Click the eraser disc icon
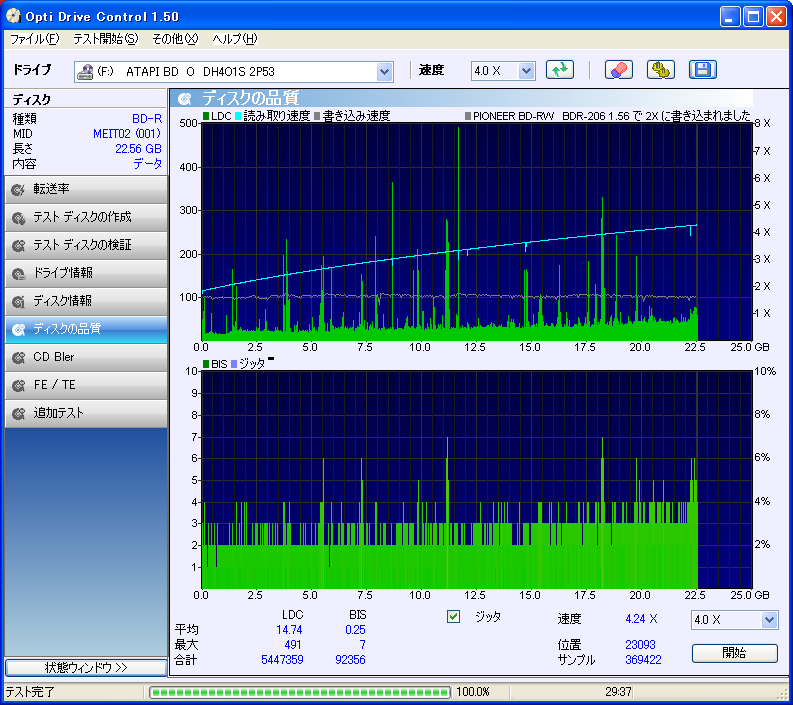 point(619,70)
